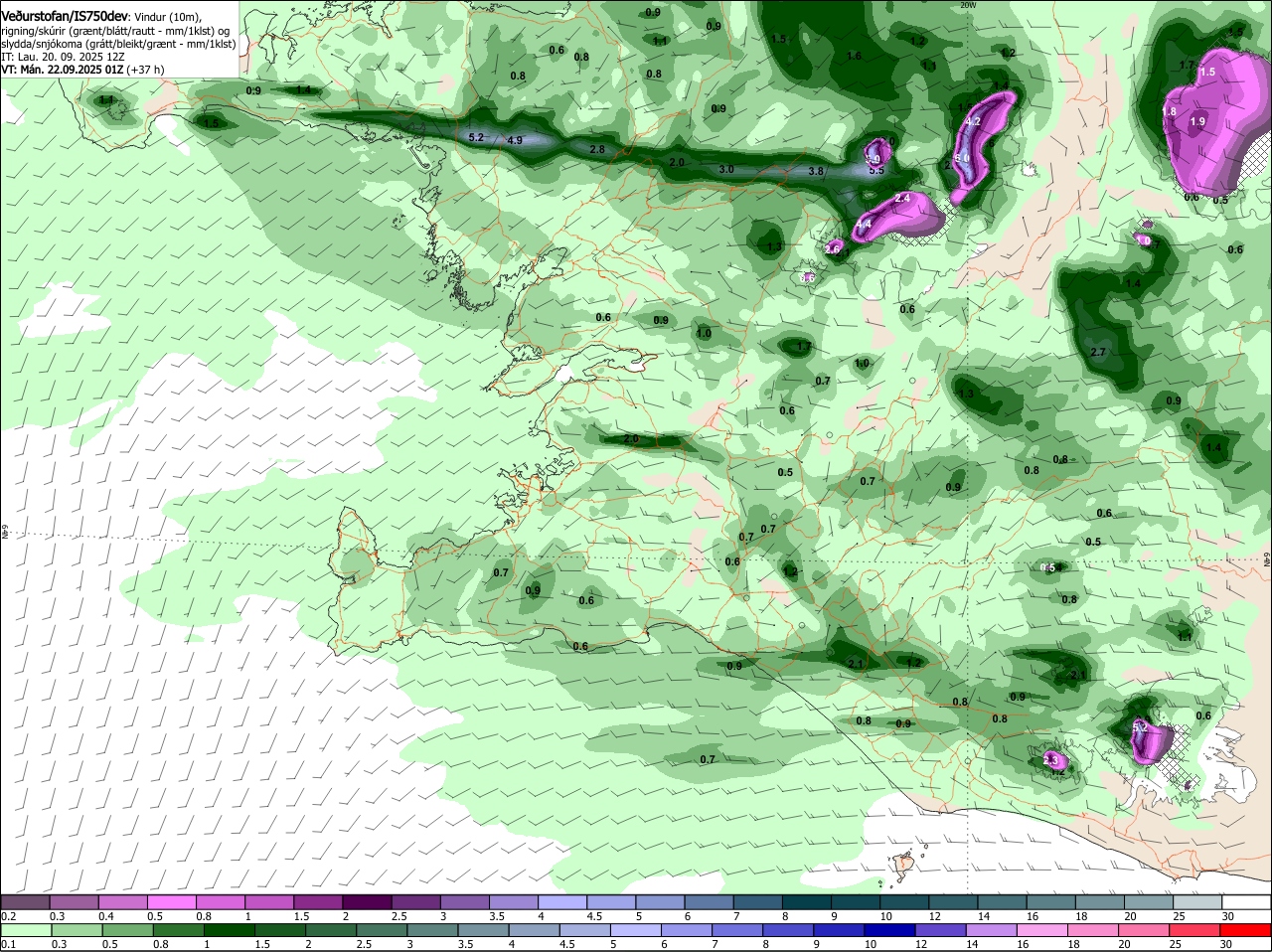Select the lilac 14 swatch in the rain legend
1272x952 pixels.
[x=992, y=930]
